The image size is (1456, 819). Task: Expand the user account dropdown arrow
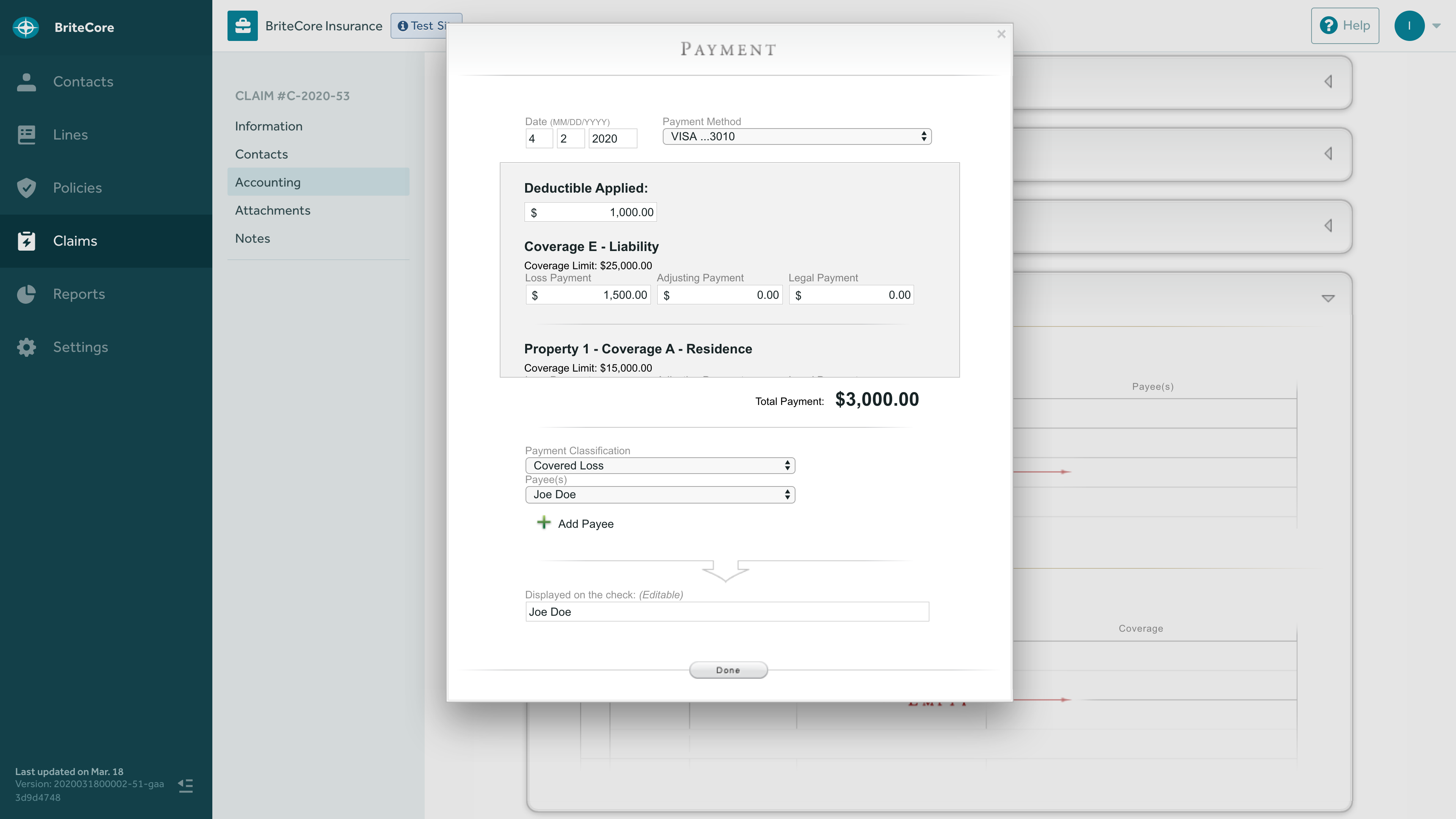[1436, 25]
